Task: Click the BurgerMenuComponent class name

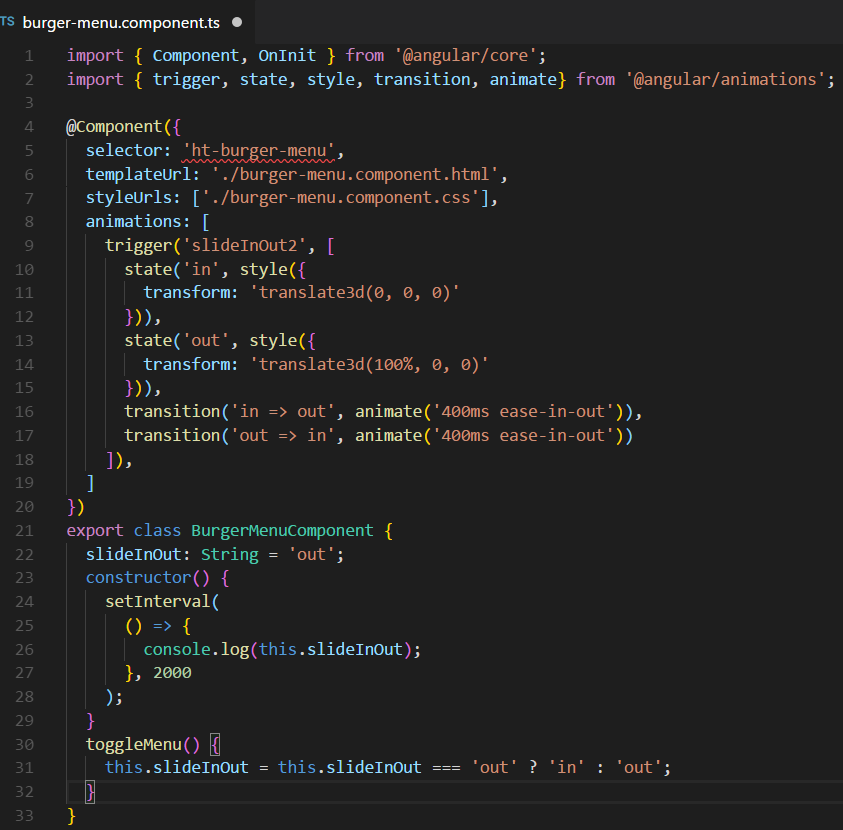Action: click(282, 531)
